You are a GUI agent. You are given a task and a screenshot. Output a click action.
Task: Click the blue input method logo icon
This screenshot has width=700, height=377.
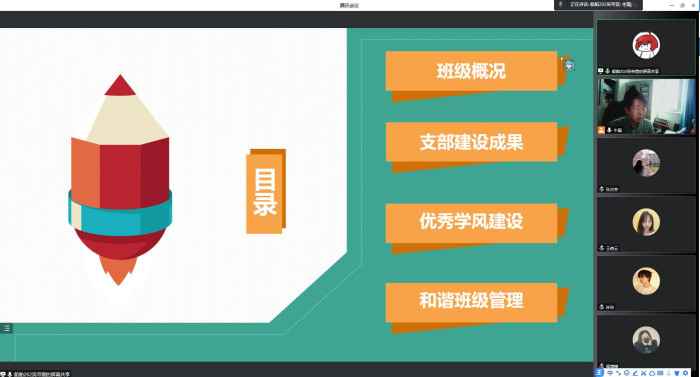click(x=599, y=373)
